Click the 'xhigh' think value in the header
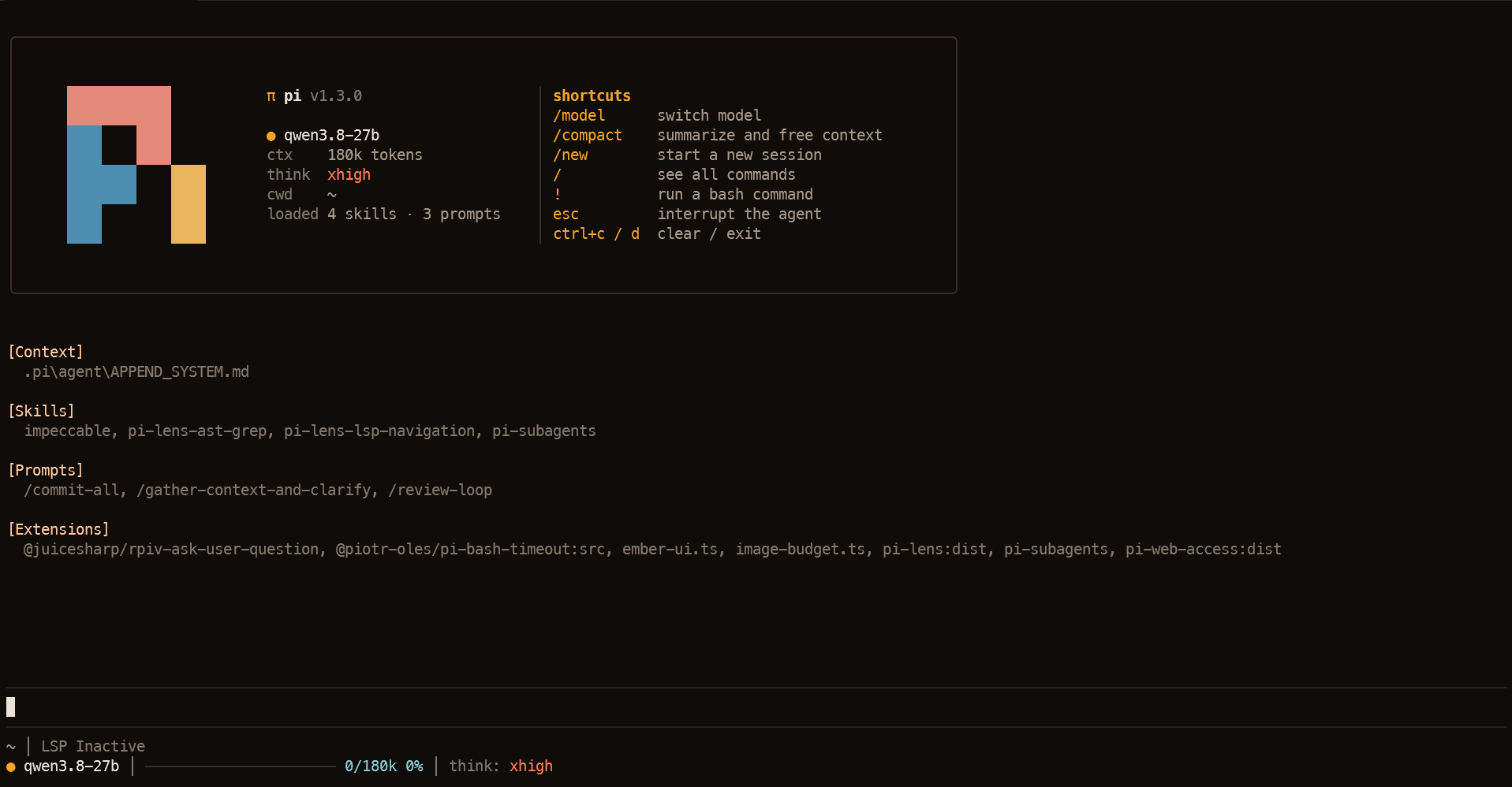1512x787 pixels. [349, 175]
